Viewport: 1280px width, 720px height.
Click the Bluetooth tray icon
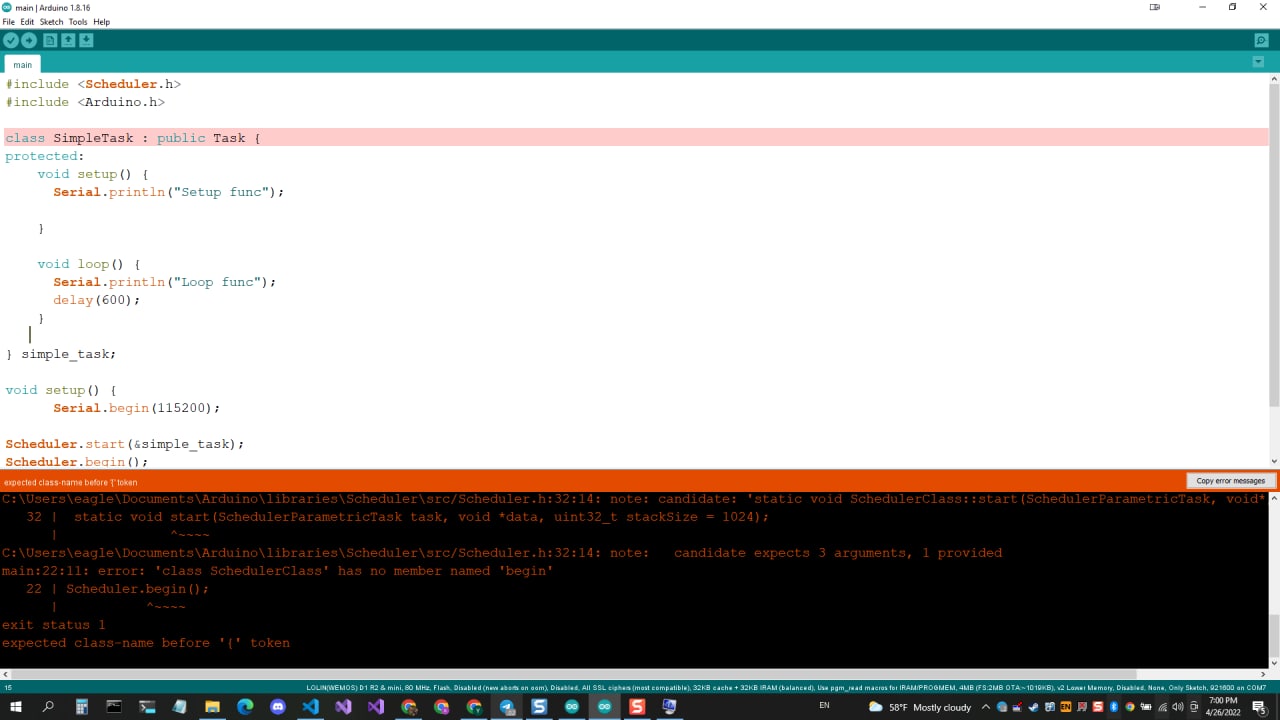pos(1114,707)
